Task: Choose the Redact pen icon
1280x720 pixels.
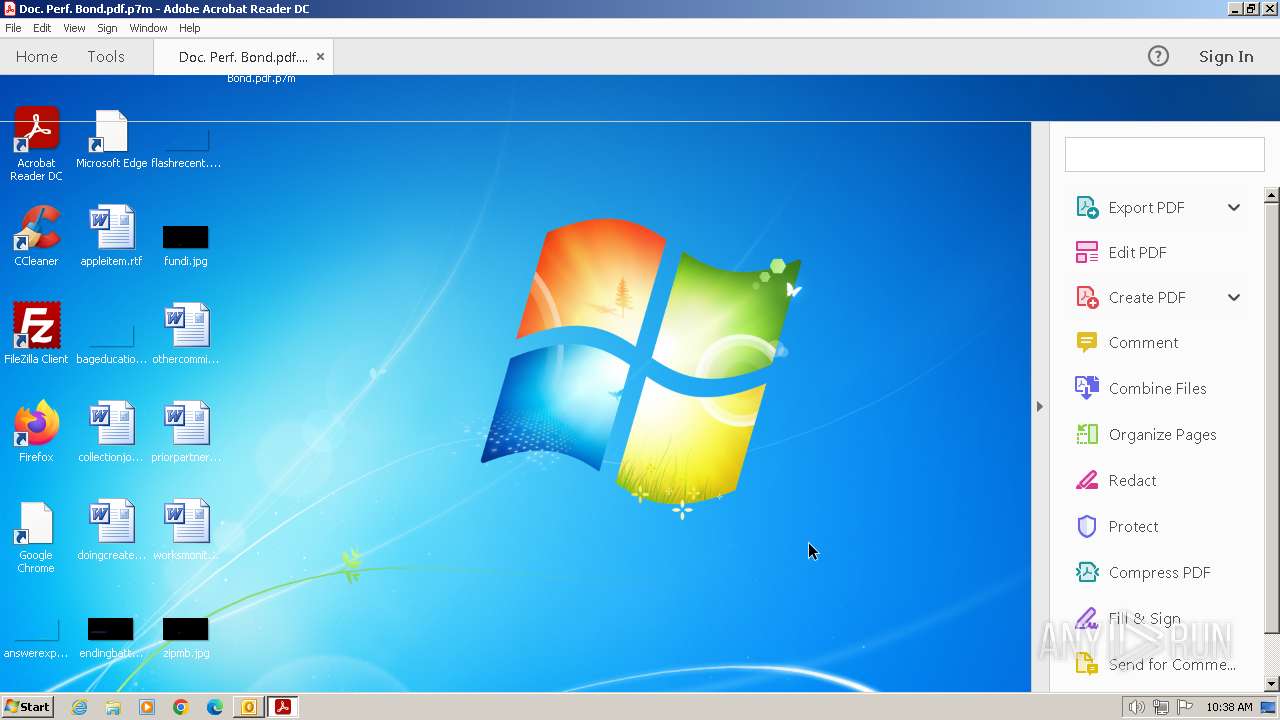Action: coord(1087,480)
